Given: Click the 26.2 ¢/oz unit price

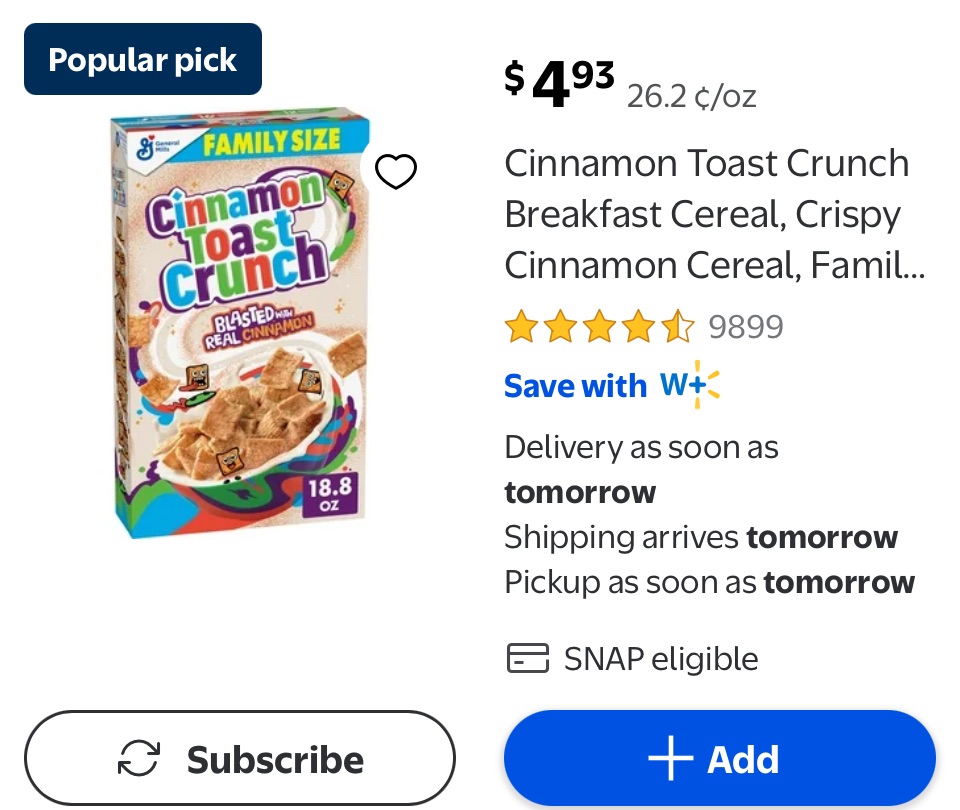Looking at the screenshot, I should coord(691,96).
